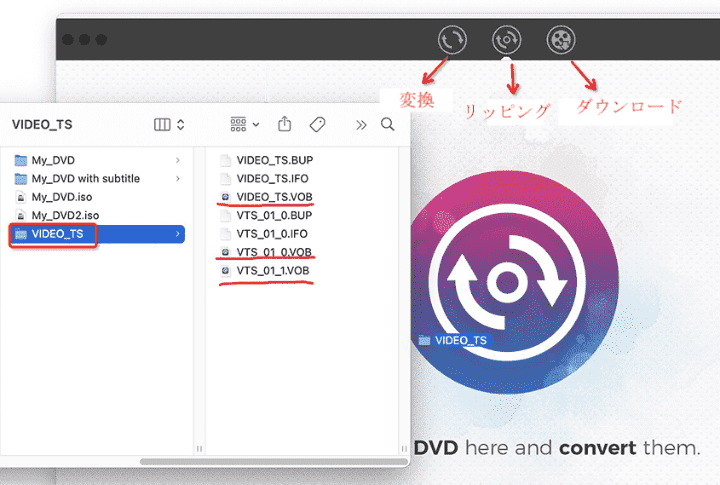Close the converter app window

pos(68,39)
